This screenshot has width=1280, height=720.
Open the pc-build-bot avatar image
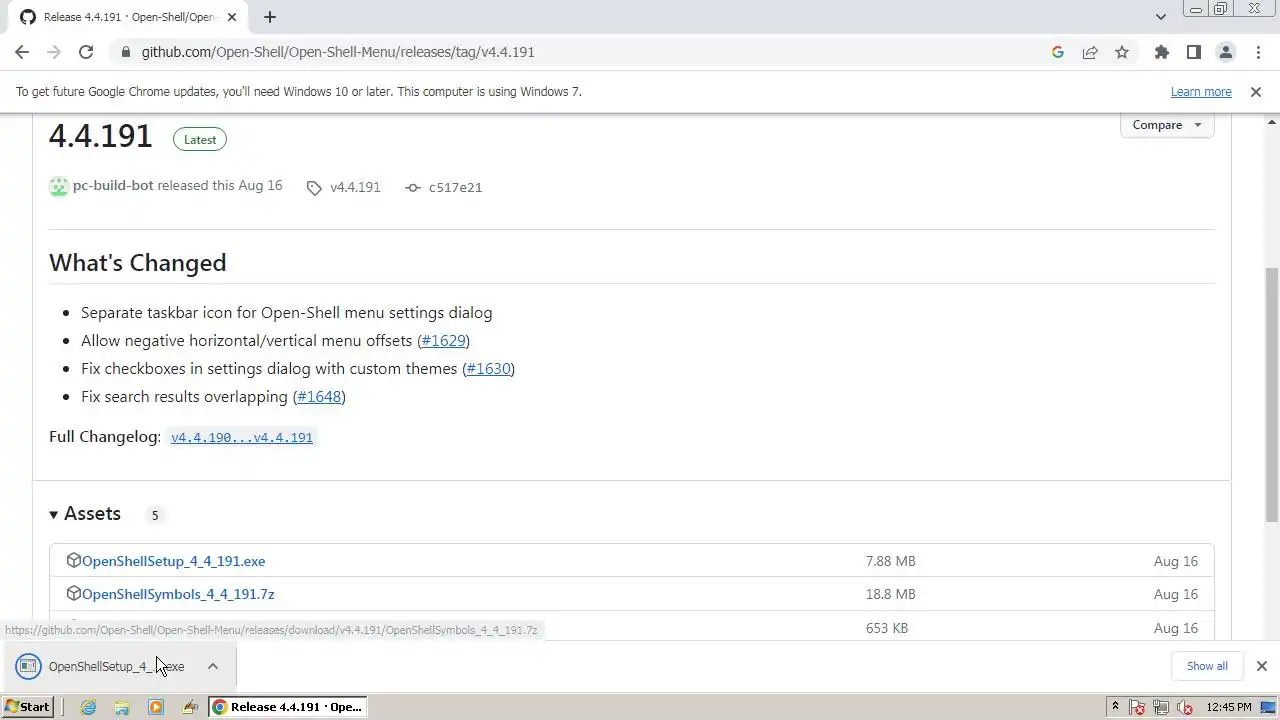click(x=59, y=186)
